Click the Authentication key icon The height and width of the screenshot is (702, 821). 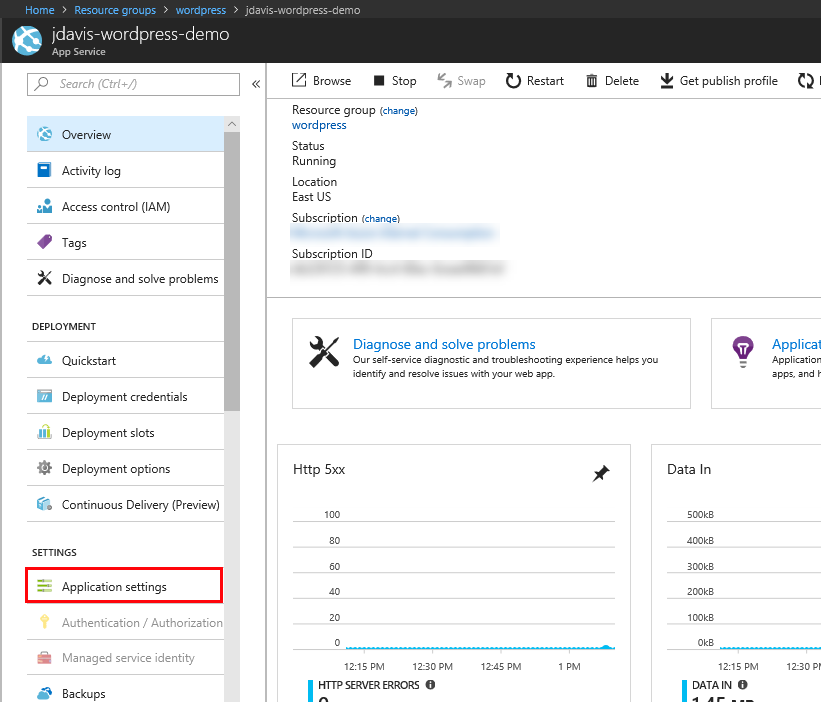45,621
